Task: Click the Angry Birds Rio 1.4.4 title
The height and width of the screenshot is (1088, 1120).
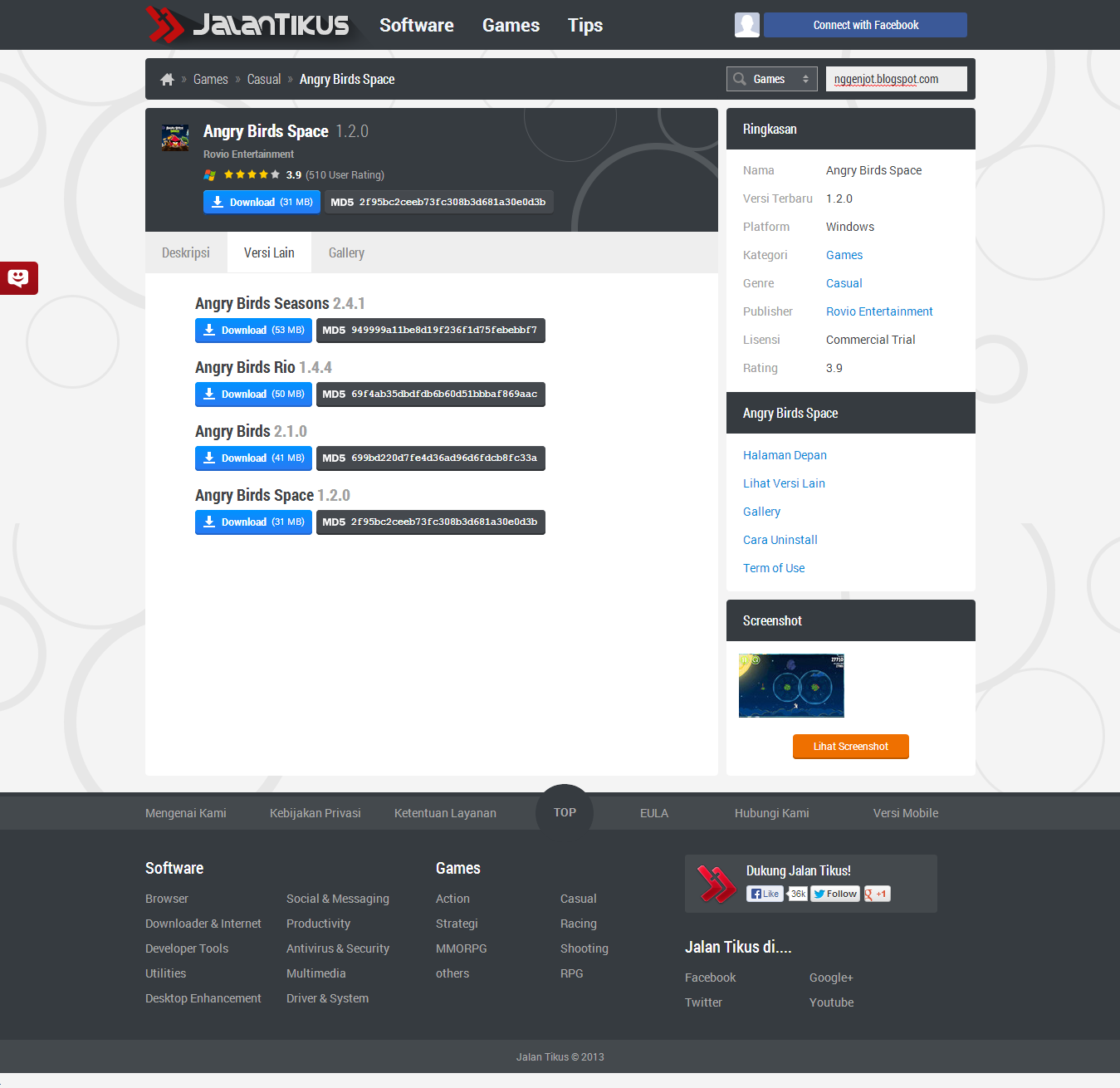Action: pos(263,367)
